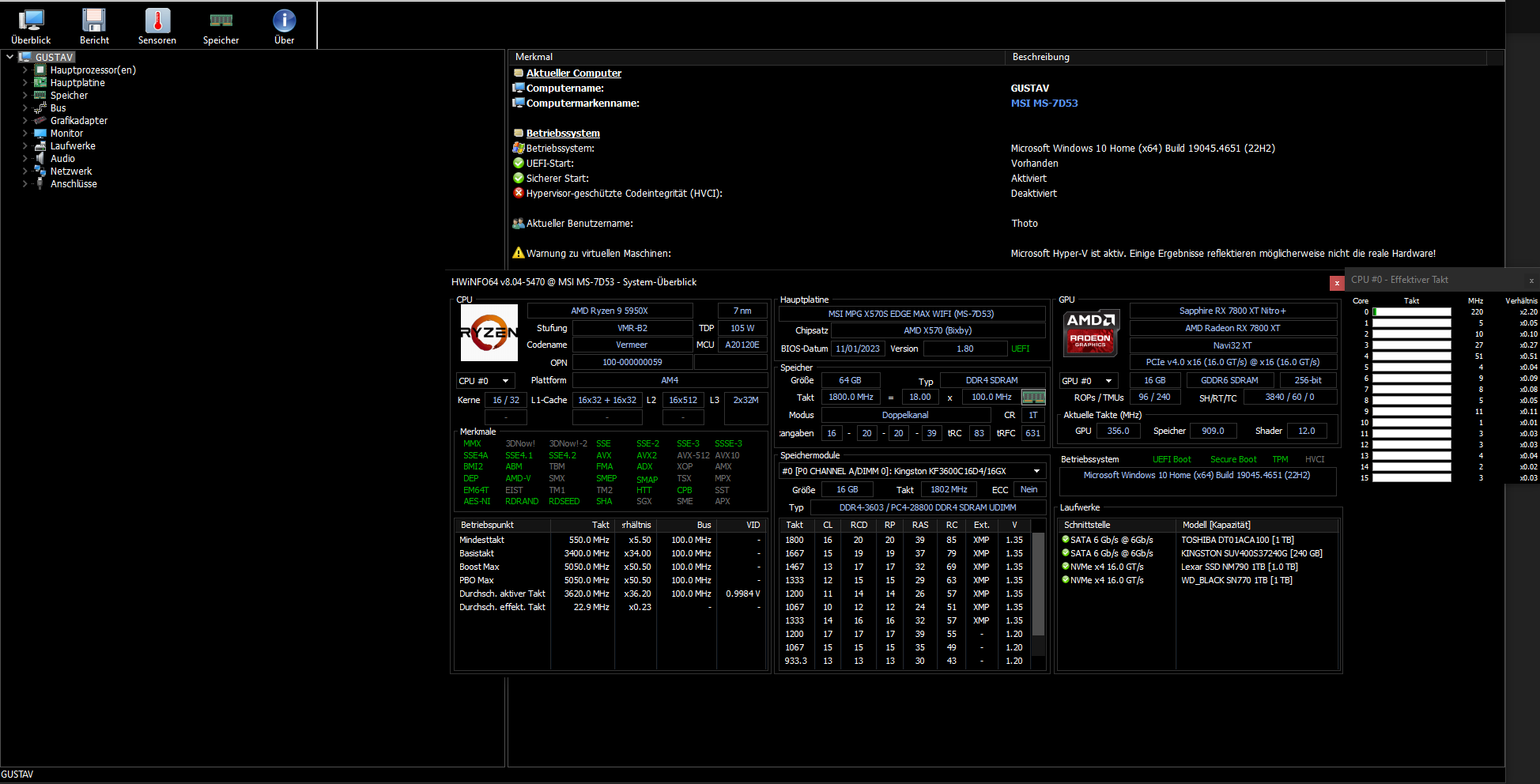Click the Sapphire RX 7800 XT Nitro+ field

pos(1232,311)
